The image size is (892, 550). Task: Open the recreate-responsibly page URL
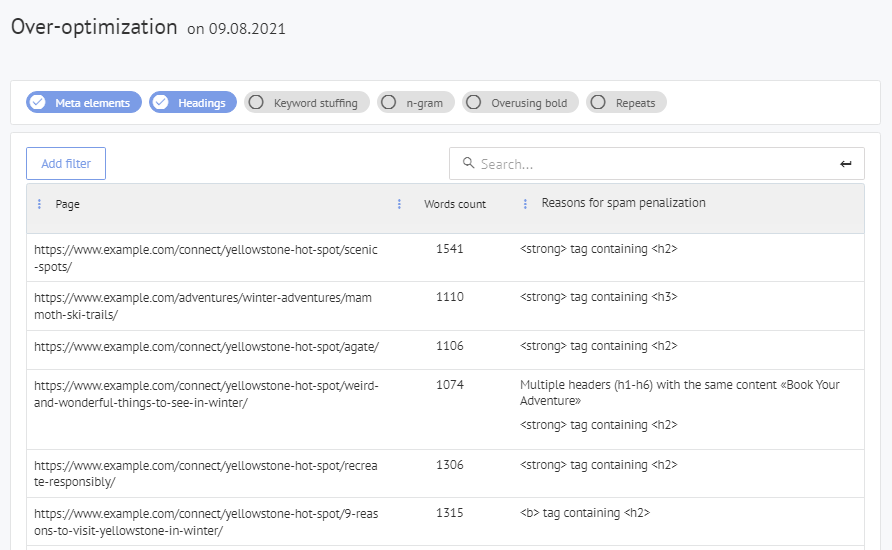pyautogui.click(x=206, y=473)
